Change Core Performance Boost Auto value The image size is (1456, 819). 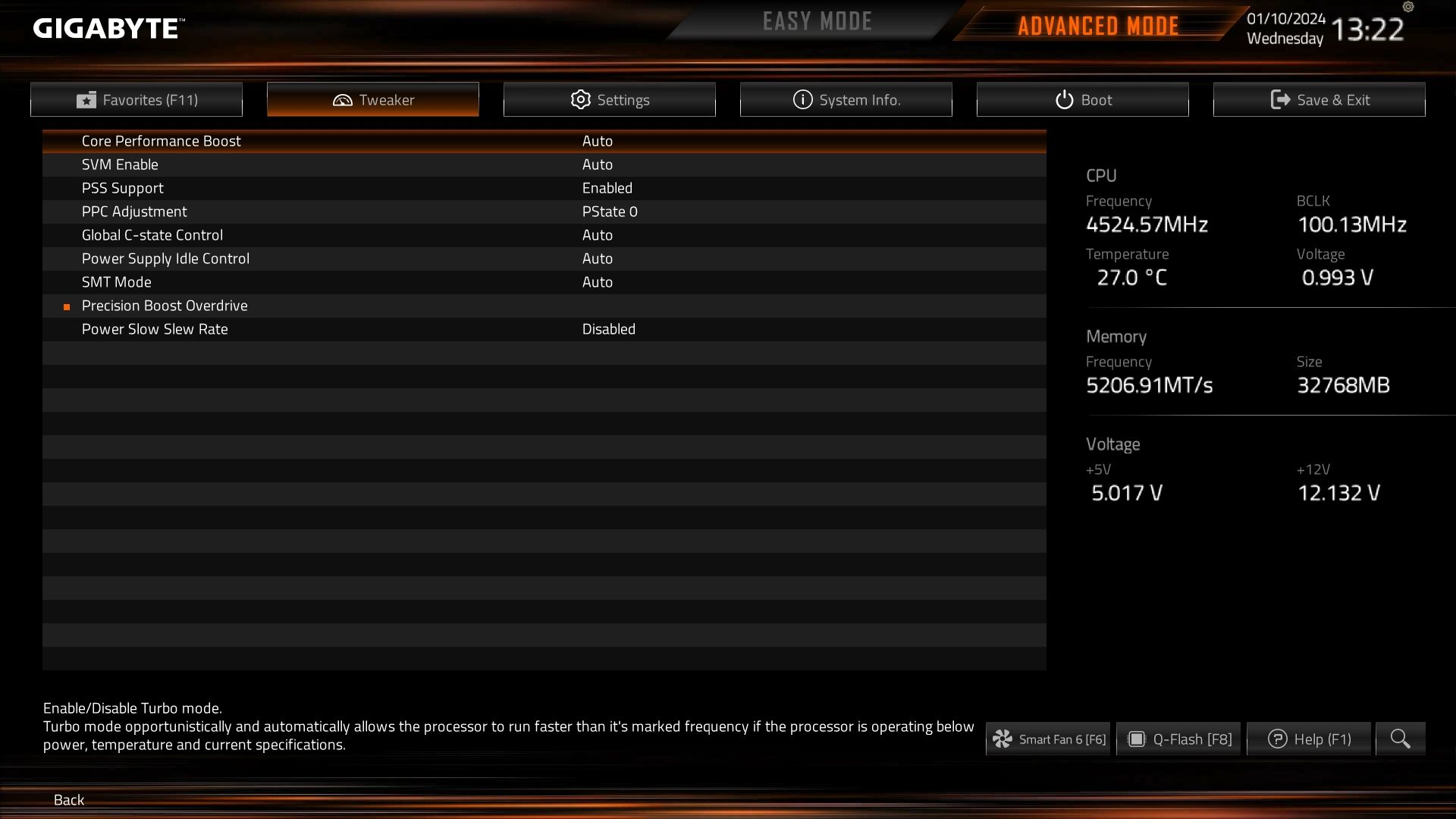(598, 141)
